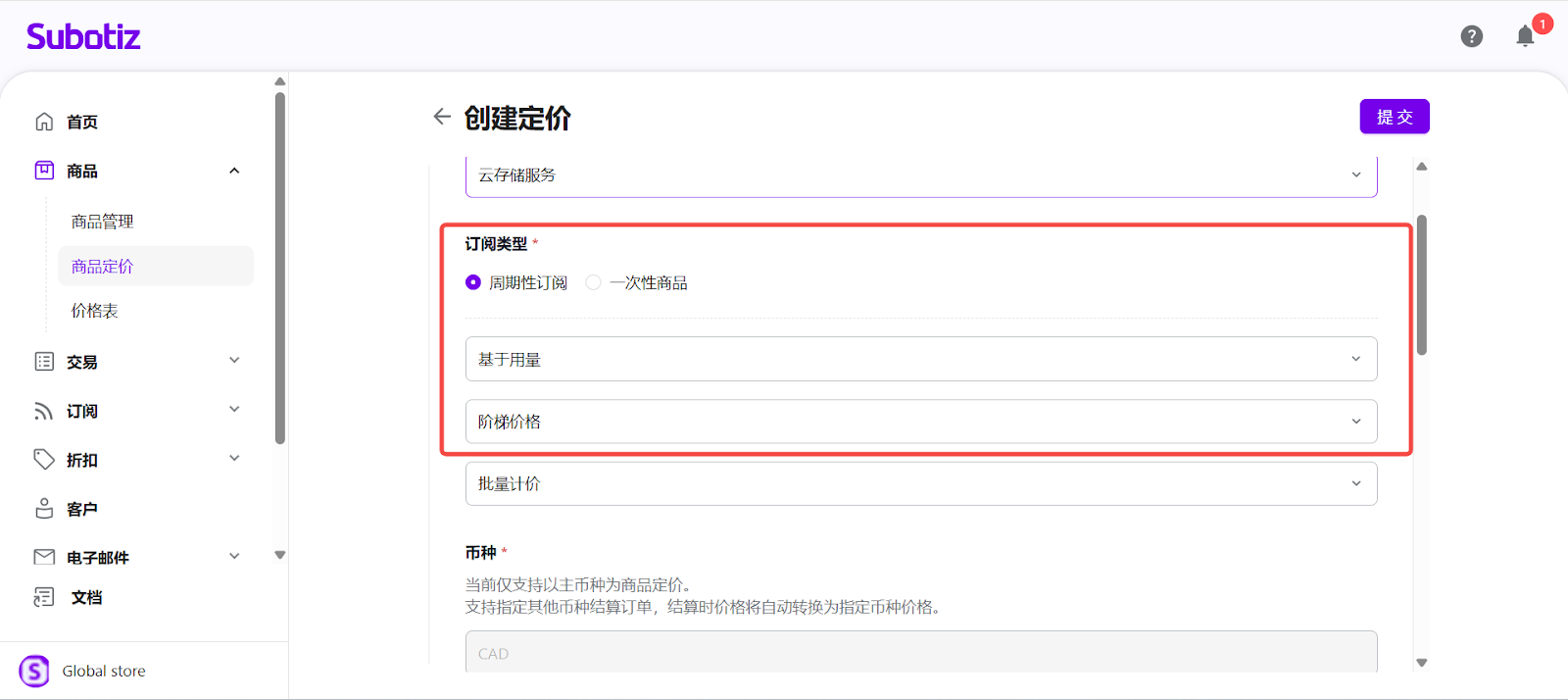Open 价格表 submenu item
Screen dimensions: 1568x700
pyautogui.click(x=94, y=311)
